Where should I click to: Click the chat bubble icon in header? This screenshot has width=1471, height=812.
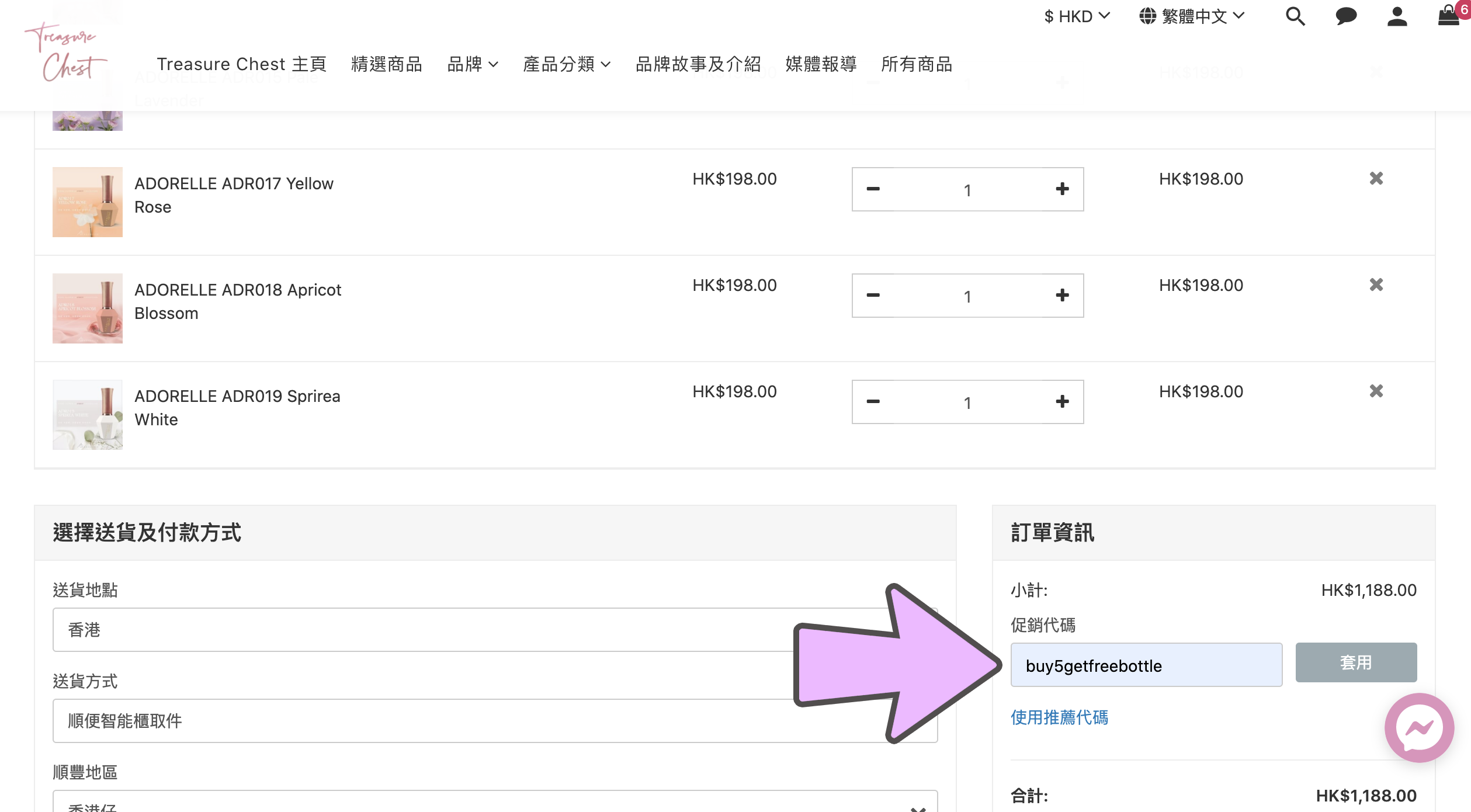(x=1345, y=16)
